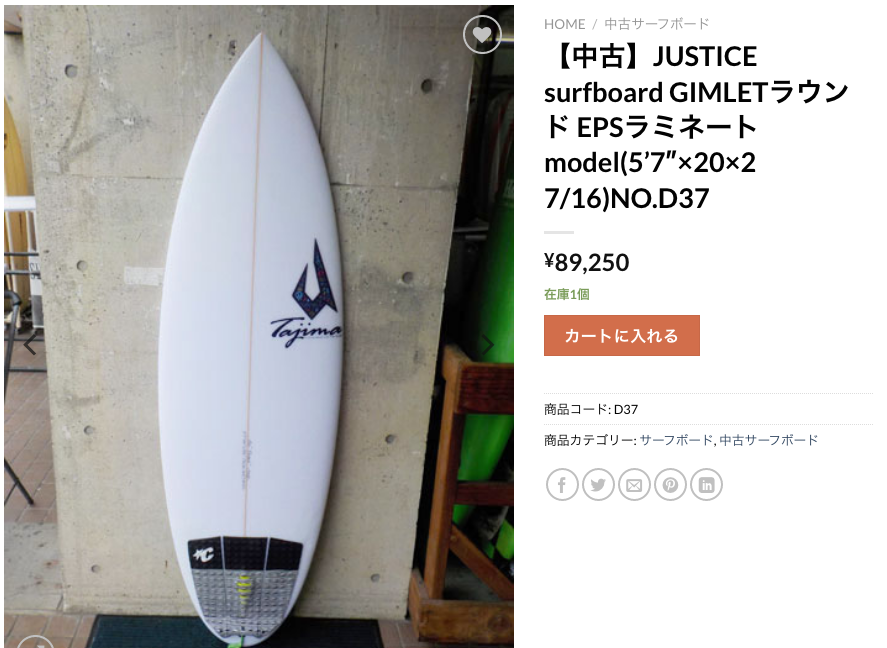Email this product to a friend
This screenshot has width=887, height=648.
(634, 485)
